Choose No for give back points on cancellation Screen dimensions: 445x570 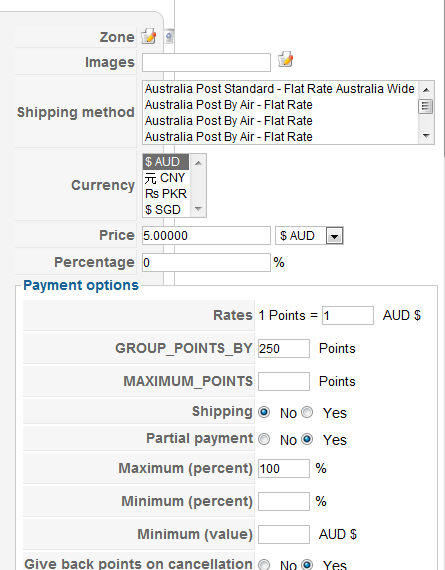tap(264, 565)
